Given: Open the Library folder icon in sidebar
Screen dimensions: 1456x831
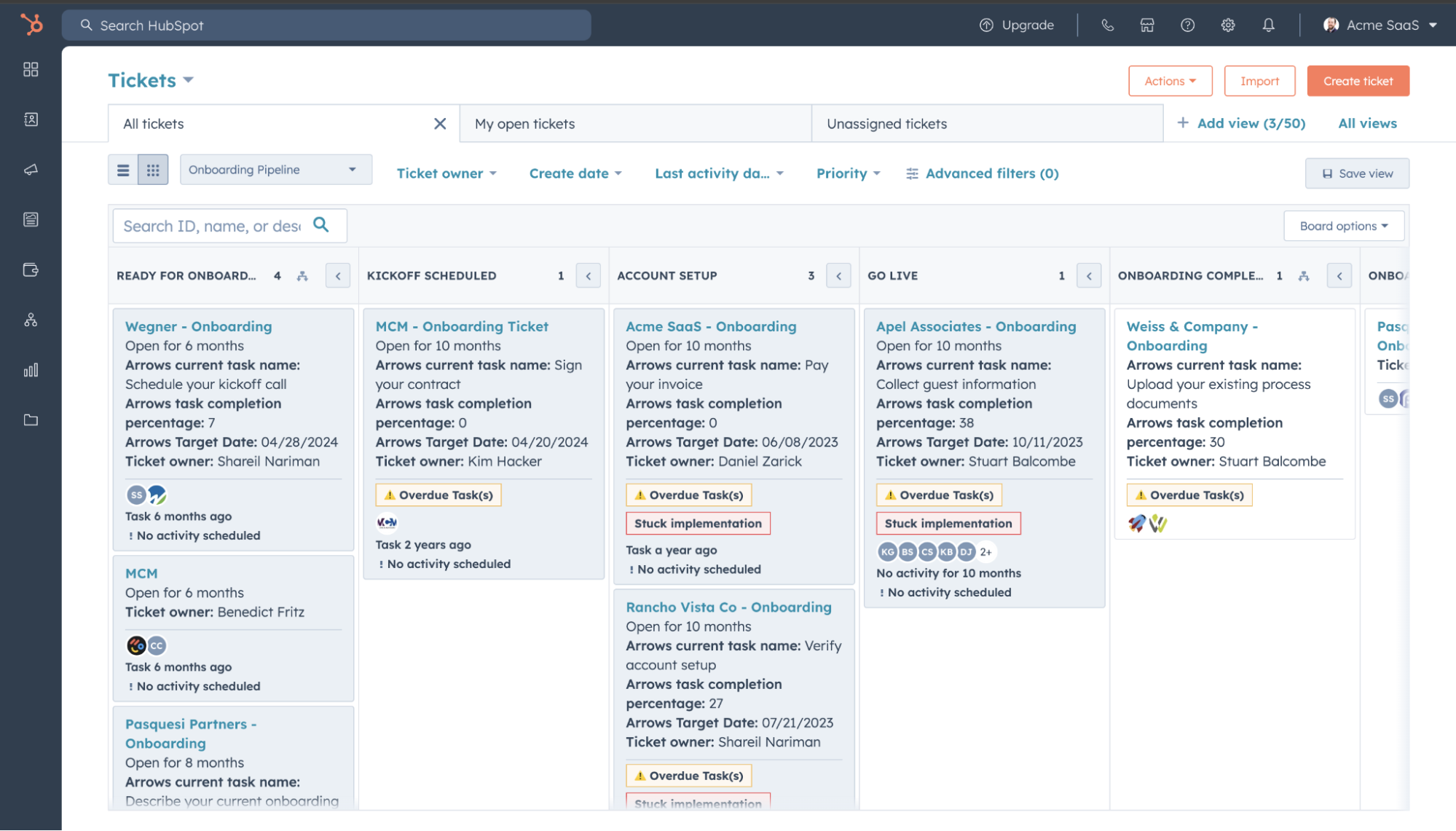Looking at the screenshot, I should point(31,420).
